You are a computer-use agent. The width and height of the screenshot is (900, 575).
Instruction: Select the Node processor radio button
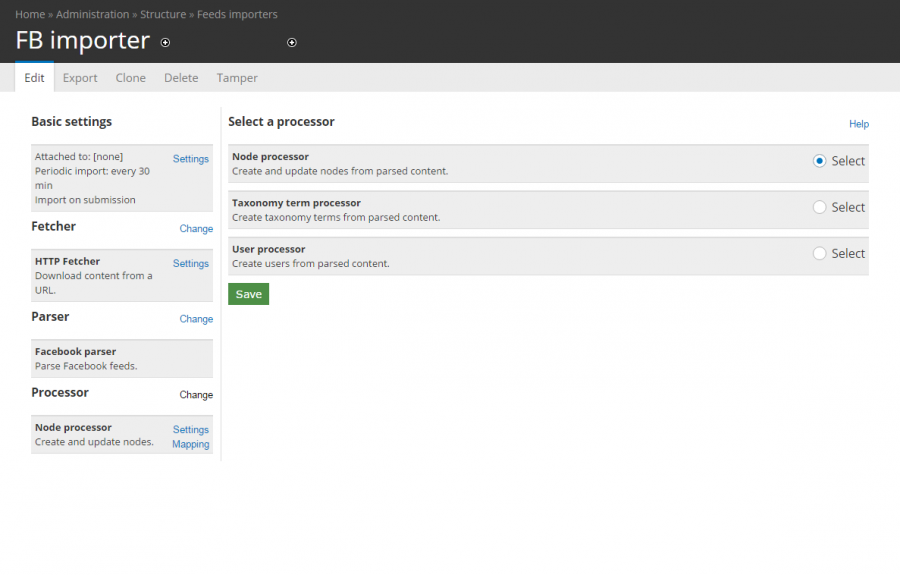[x=819, y=161]
